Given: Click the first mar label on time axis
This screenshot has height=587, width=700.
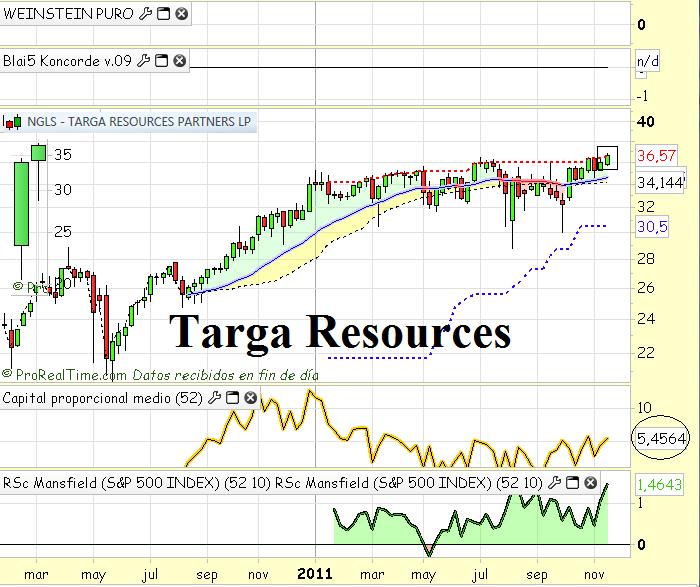Looking at the screenshot, I should tap(36, 574).
